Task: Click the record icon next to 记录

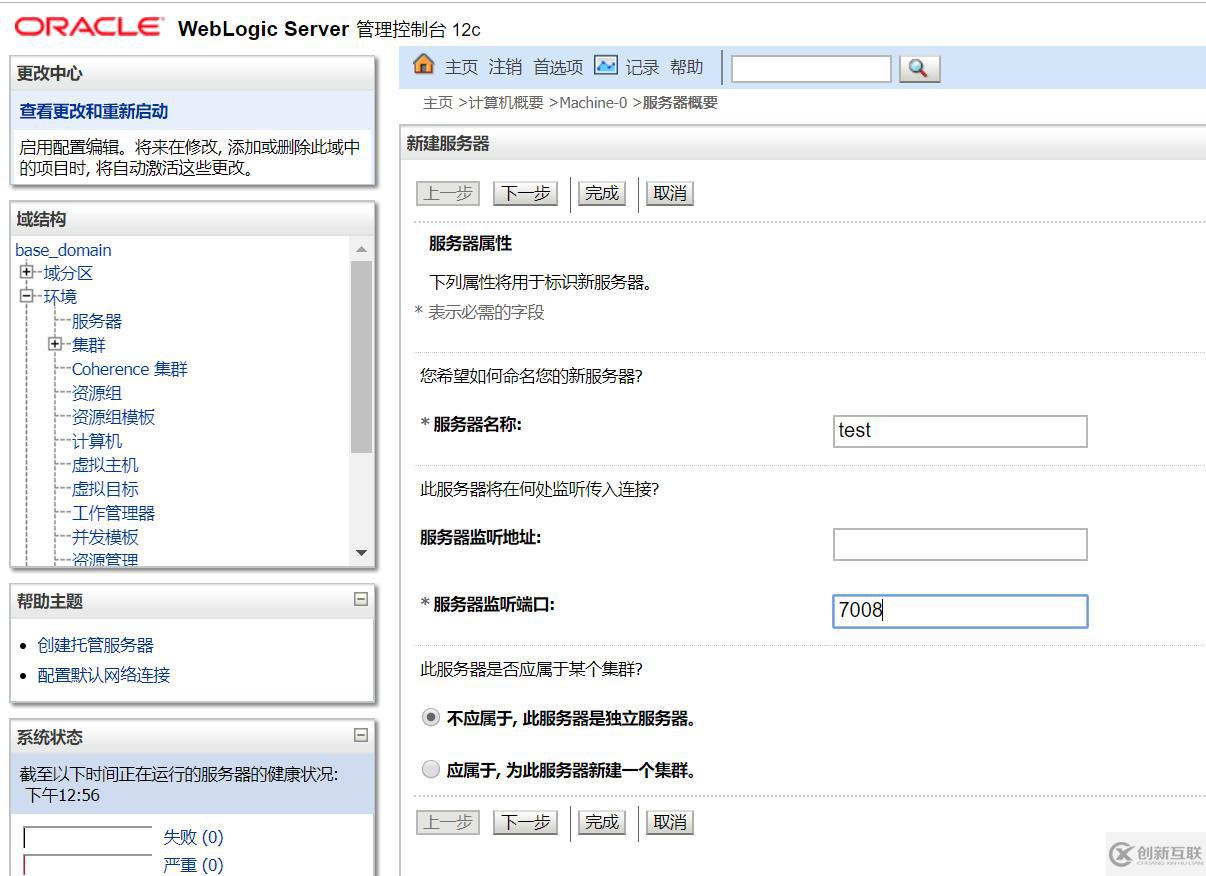Action: (x=605, y=66)
